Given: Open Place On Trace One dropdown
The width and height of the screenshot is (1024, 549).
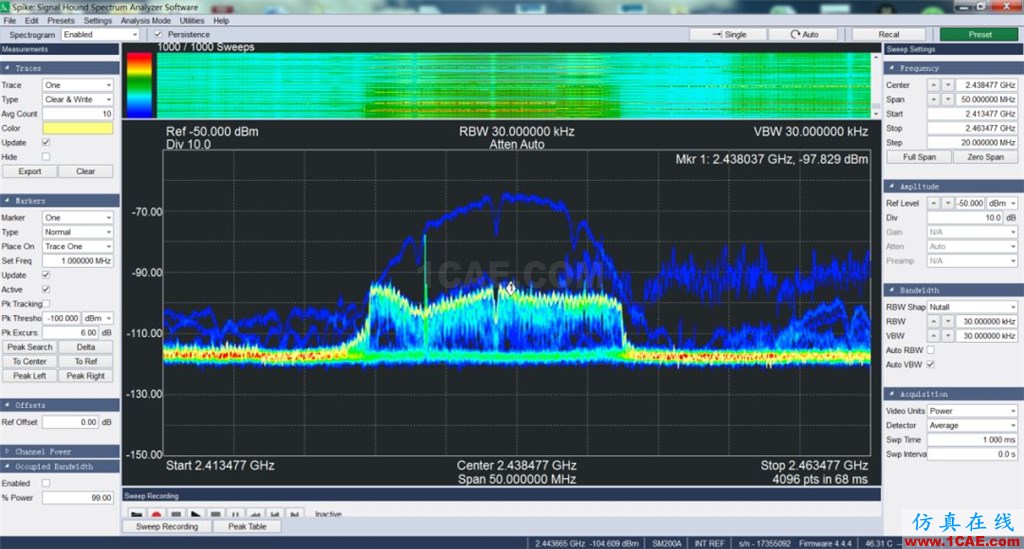Looking at the screenshot, I should click(78, 246).
